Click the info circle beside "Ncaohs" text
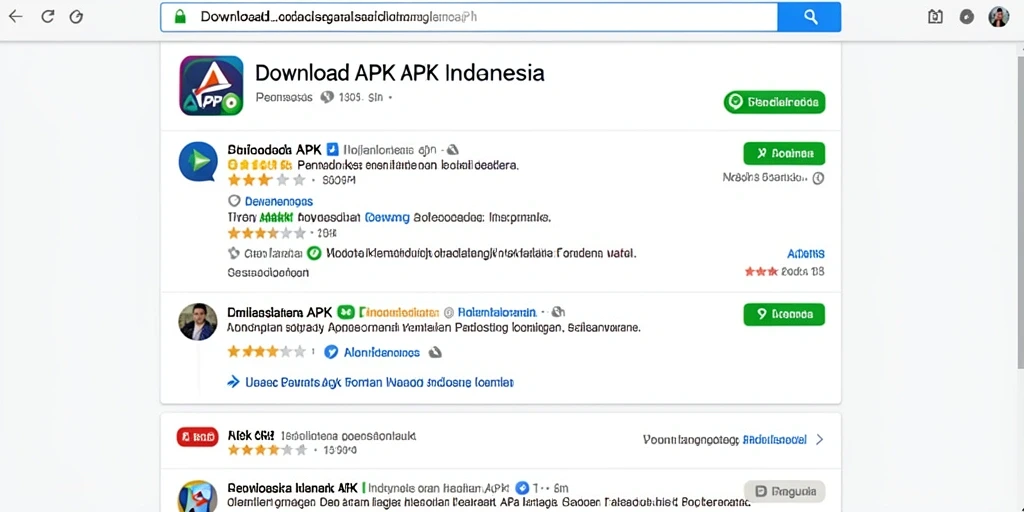The image size is (1024, 512). (818, 178)
